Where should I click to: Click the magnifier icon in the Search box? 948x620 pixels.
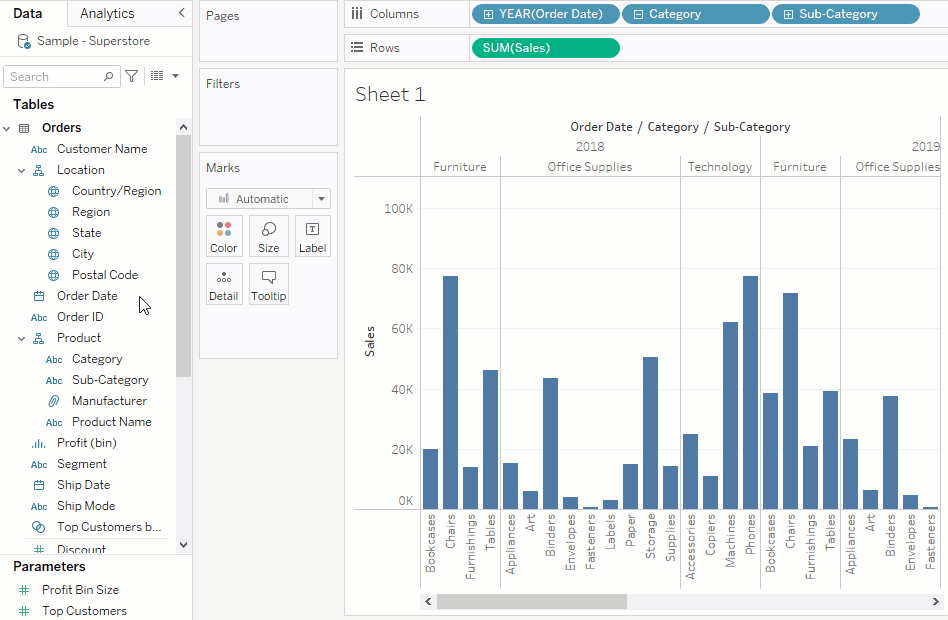tap(108, 76)
